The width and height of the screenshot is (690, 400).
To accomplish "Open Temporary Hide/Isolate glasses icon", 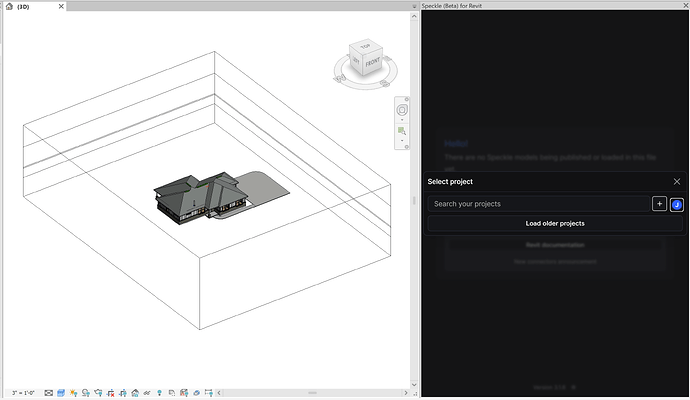I will 147,393.
